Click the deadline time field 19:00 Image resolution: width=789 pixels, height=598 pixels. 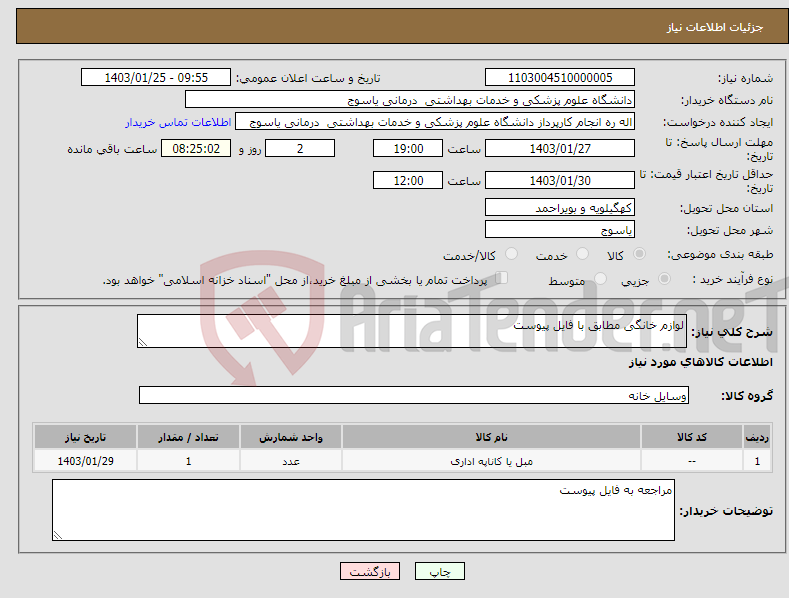pos(408,148)
